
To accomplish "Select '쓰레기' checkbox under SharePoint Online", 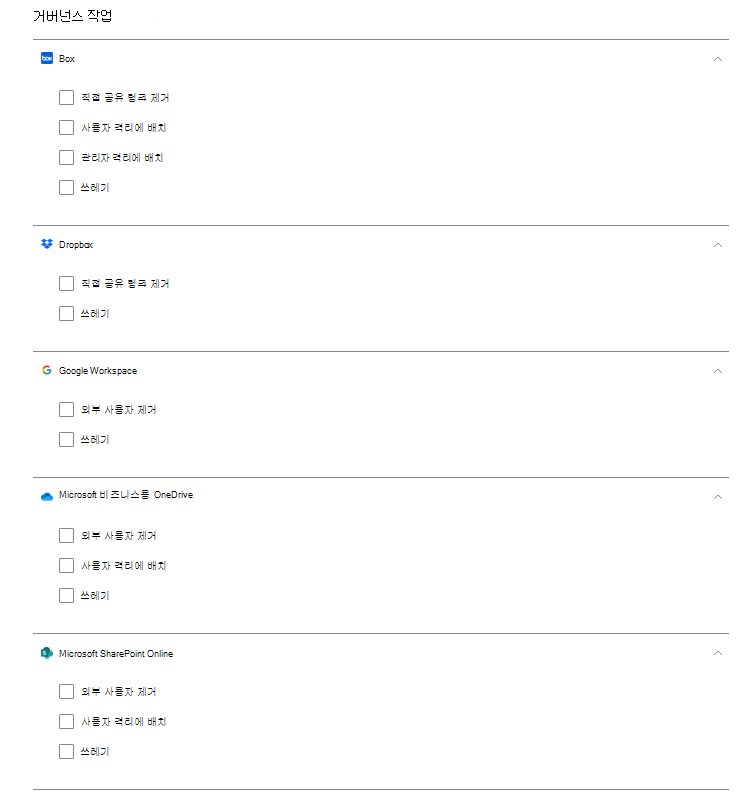I will 67,752.
